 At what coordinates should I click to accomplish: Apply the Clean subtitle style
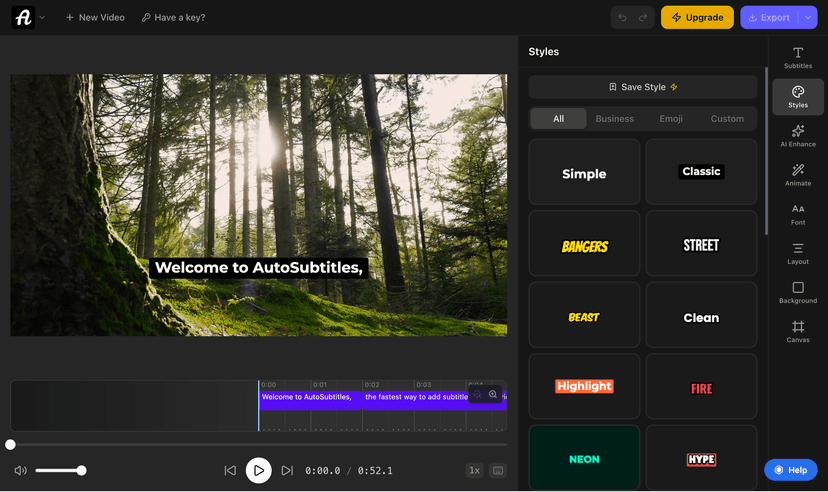coord(701,315)
